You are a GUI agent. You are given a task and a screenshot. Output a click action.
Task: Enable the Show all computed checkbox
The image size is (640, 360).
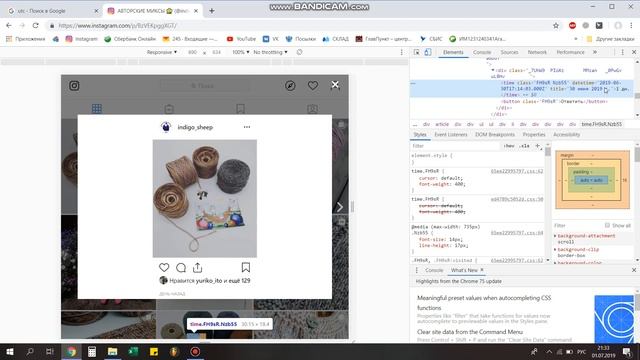(x=607, y=225)
